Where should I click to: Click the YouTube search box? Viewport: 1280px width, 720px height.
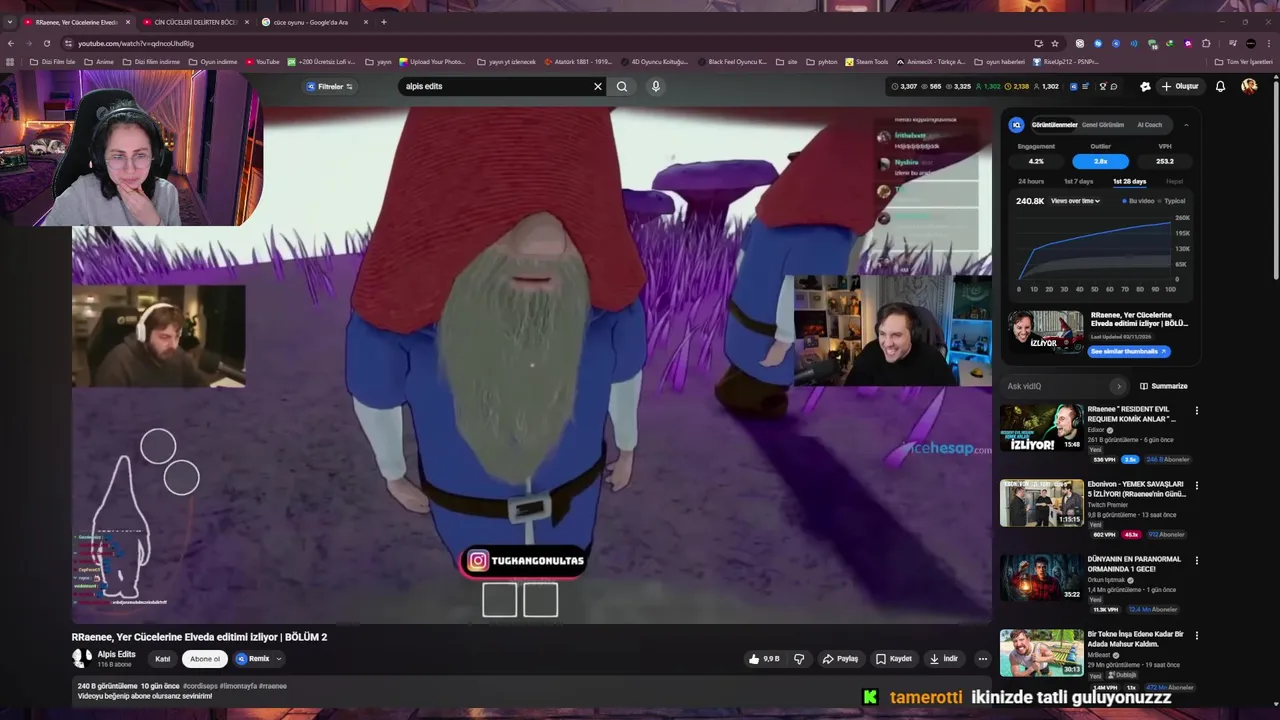point(495,86)
